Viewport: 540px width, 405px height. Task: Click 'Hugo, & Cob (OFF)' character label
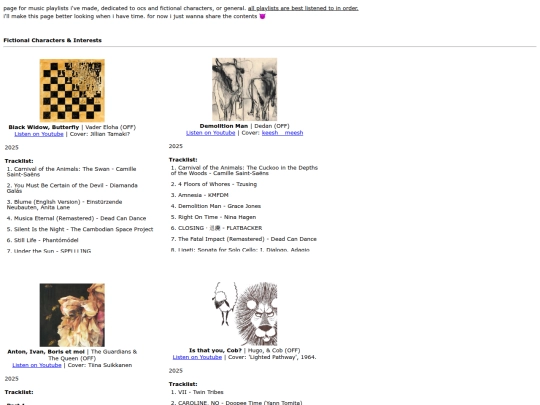[274, 350]
